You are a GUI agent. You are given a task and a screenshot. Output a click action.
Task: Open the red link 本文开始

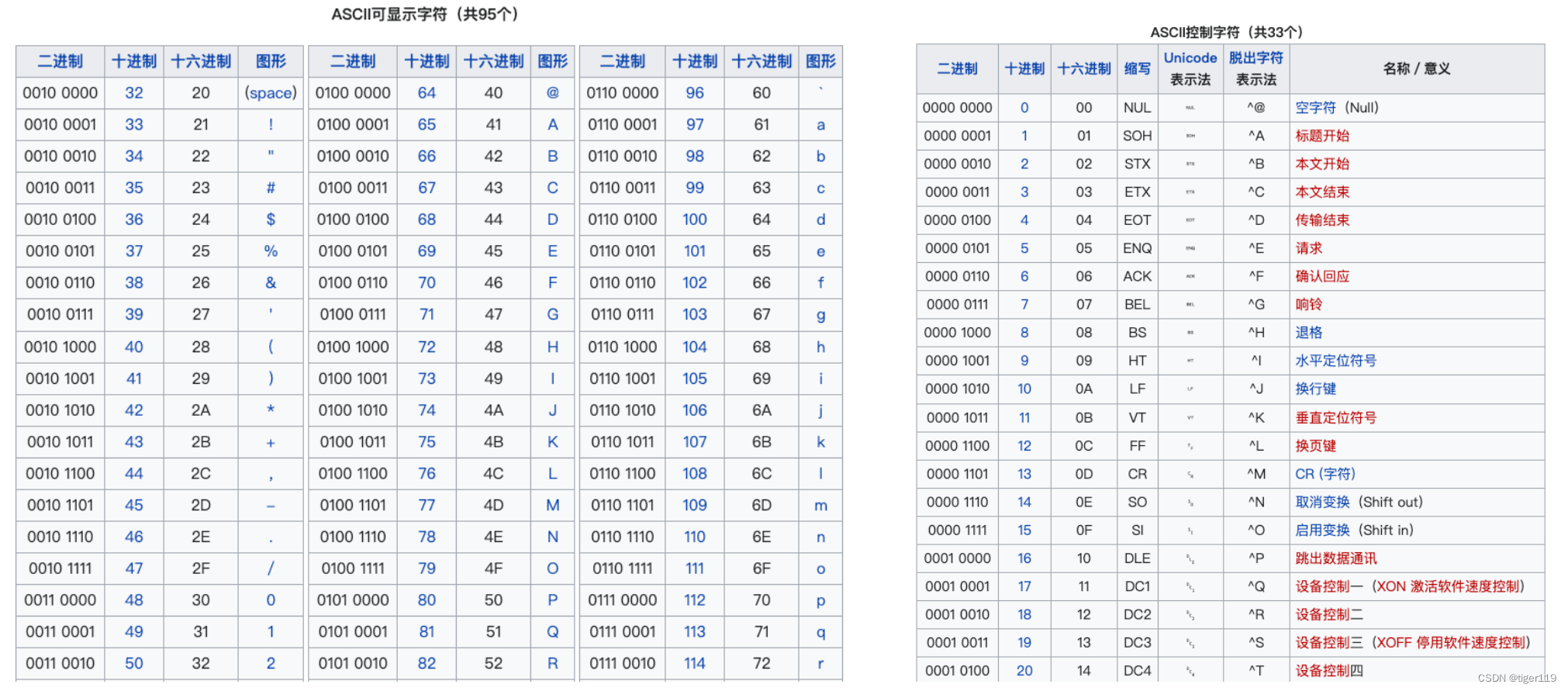coord(1322,164)
